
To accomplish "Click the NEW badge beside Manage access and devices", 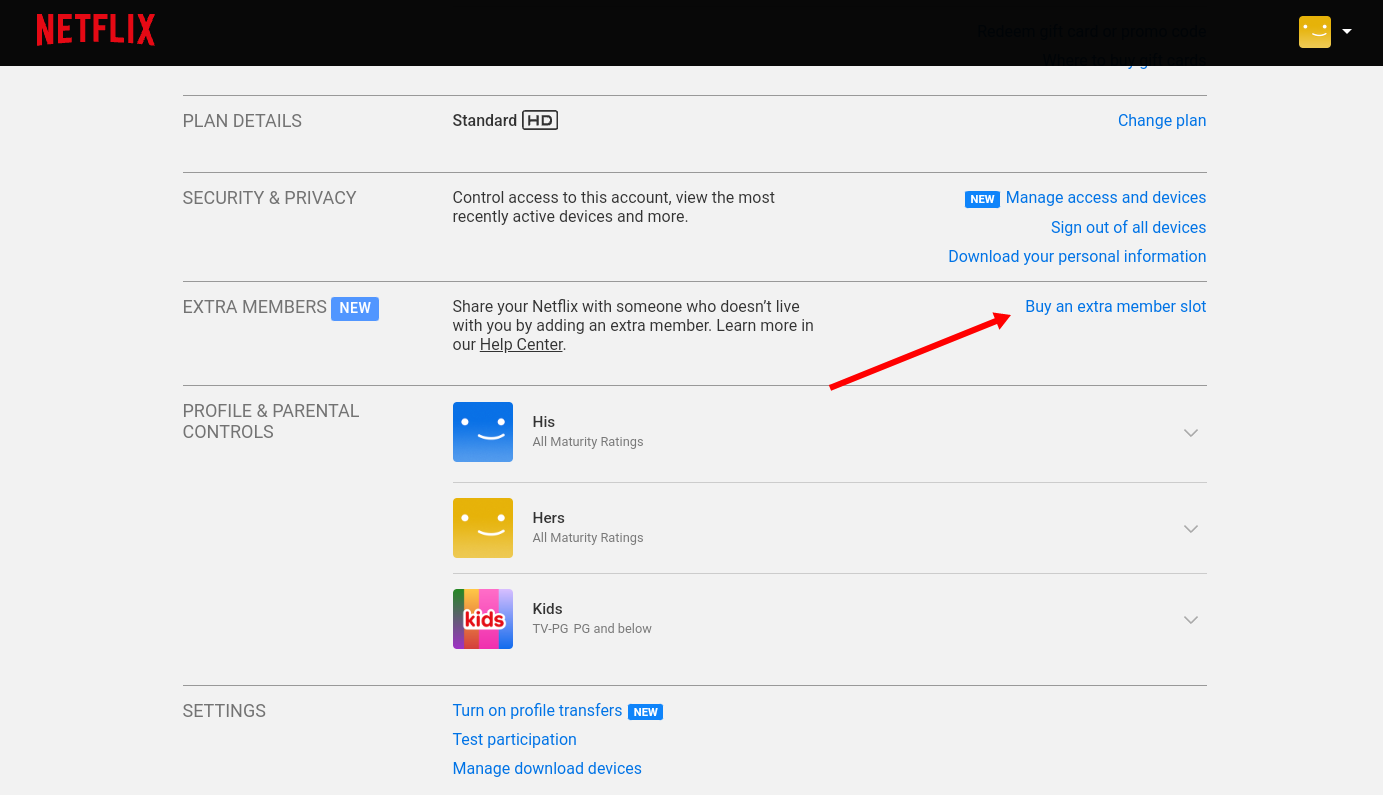I will [981, 199].
